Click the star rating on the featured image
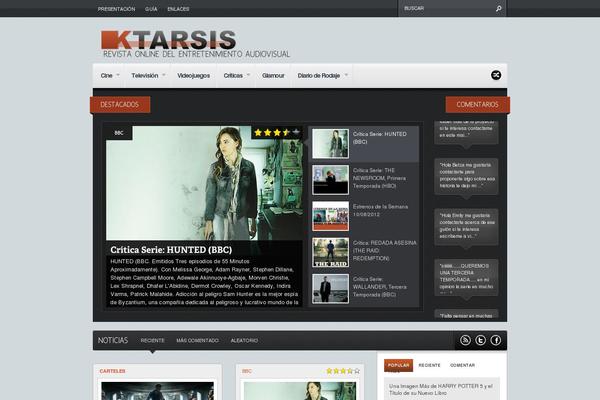600x400 pixels. [x=277, y=132]
